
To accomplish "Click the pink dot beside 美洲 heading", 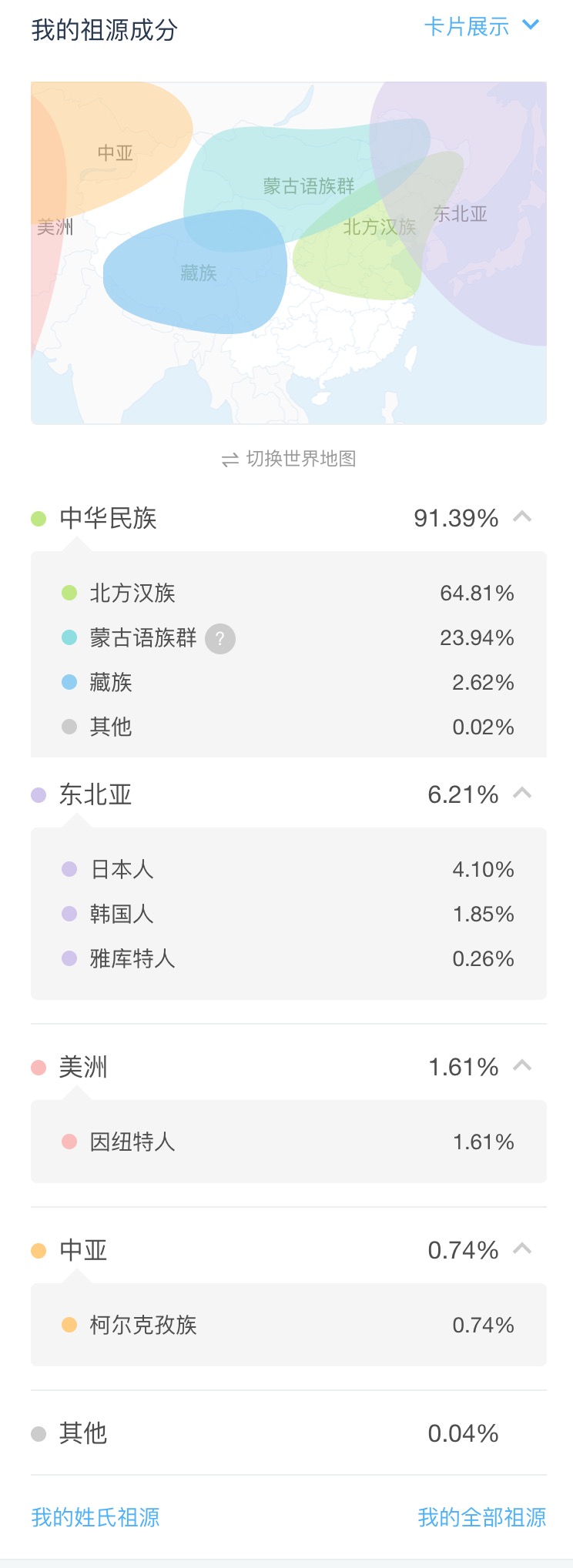I will [39, 1068].
